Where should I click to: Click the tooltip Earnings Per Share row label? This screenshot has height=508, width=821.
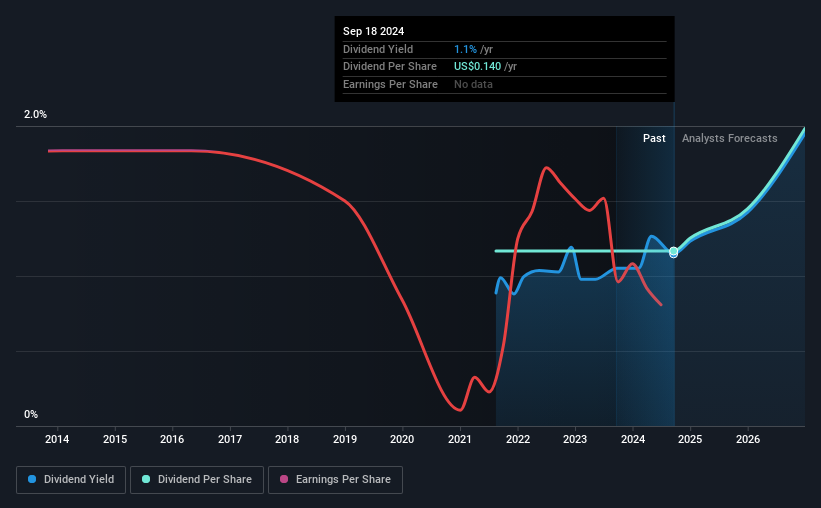(390, 84)
